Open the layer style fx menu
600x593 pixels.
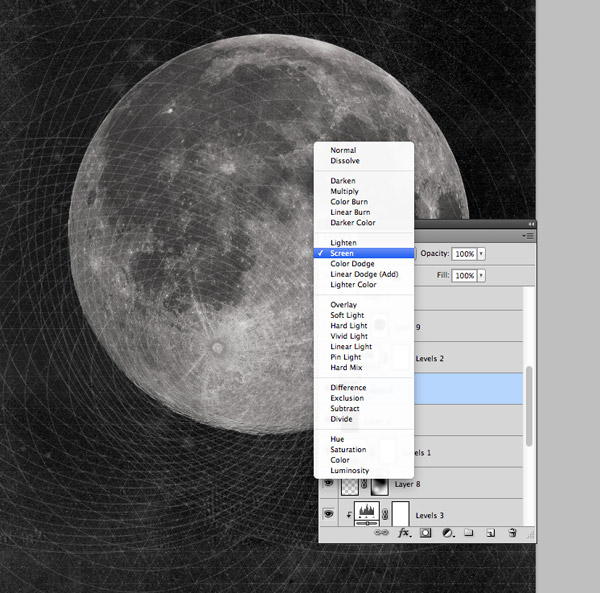pos(404,534)
